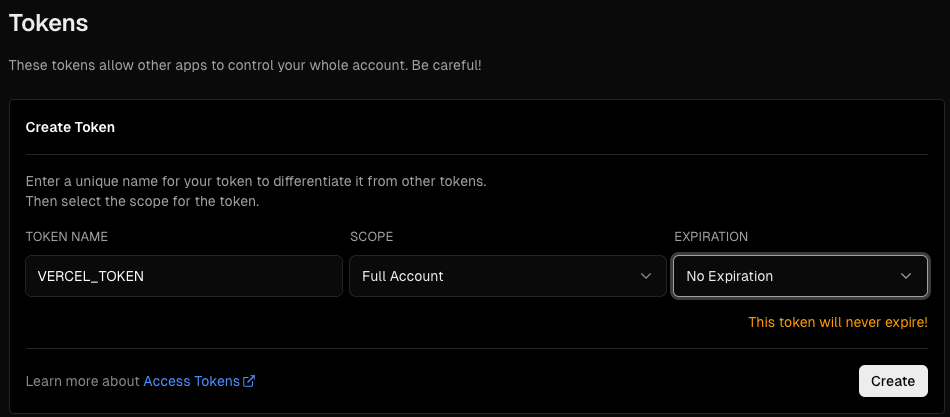Click the 'Learn more about' footer text
Image resolution: width=950 pixels, height=417 pixels.
[x=82, y=381]
